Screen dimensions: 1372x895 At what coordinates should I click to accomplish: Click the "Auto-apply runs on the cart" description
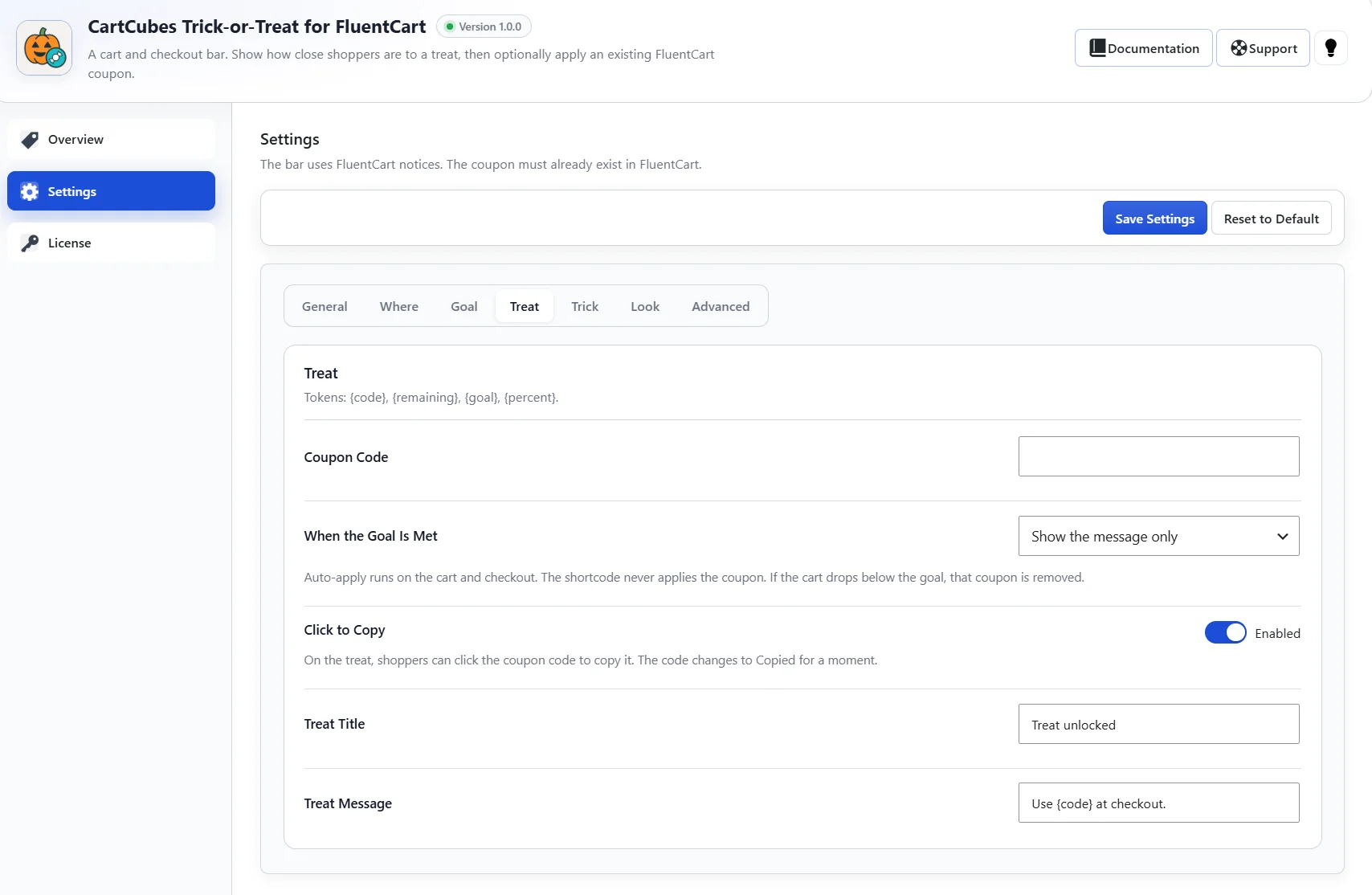pos(694,578)
